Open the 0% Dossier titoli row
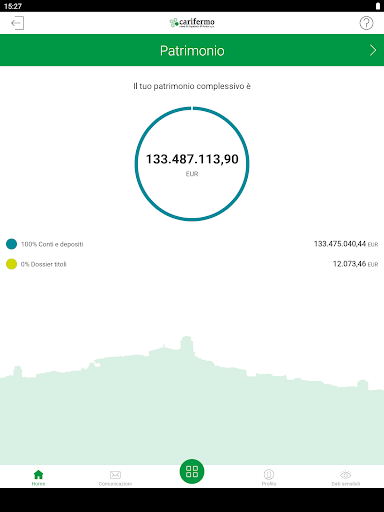This screenshot has height=512, width=384. click(192, 264)
